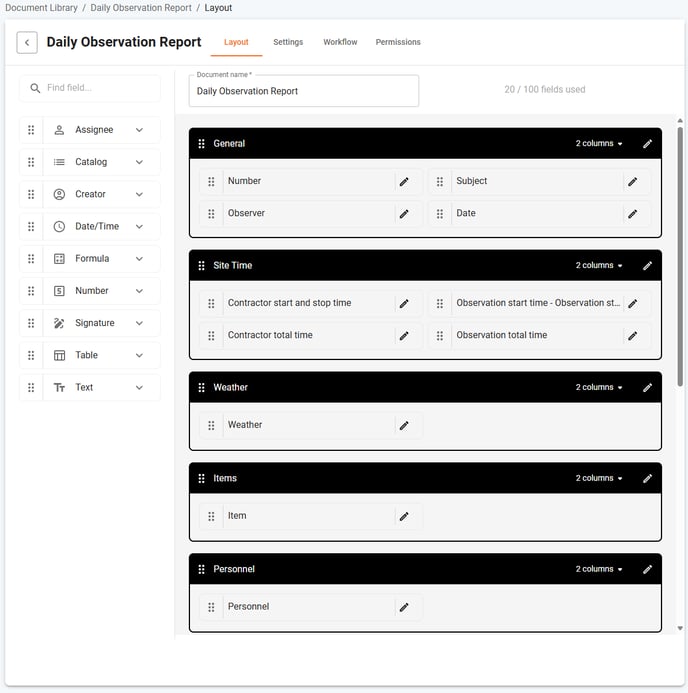
Task: Expand the Date/Time field type
Action: pyautogui.click(x=139, y=227)
